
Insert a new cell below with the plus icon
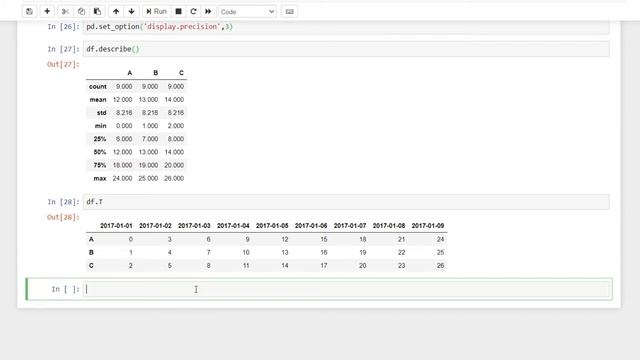pos(47,11)
